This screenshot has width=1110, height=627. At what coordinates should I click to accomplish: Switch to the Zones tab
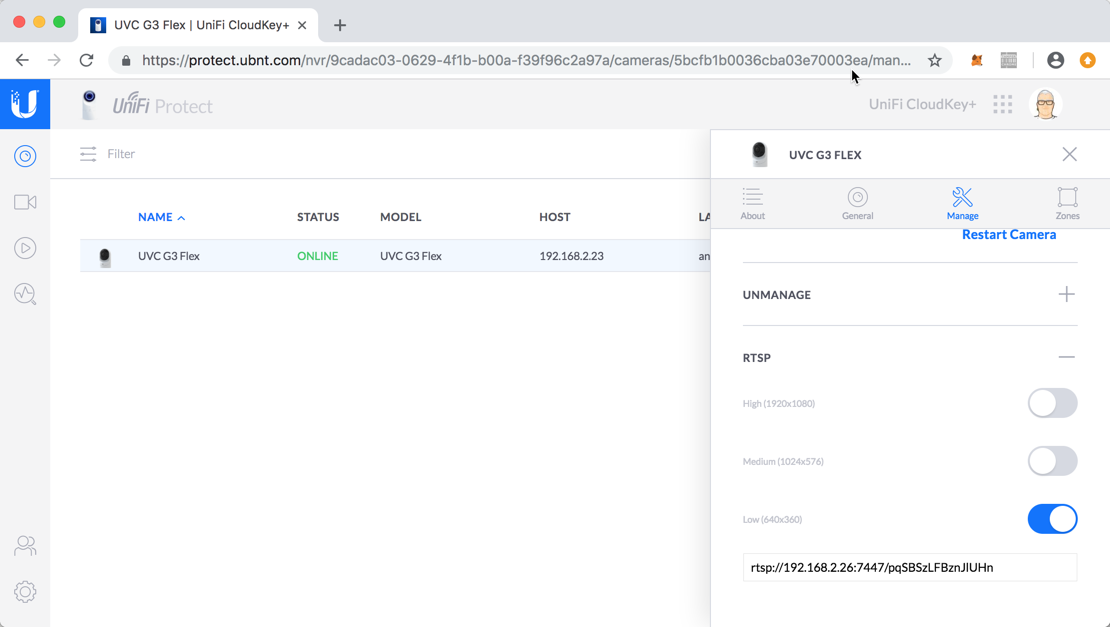coord(1067,203)
